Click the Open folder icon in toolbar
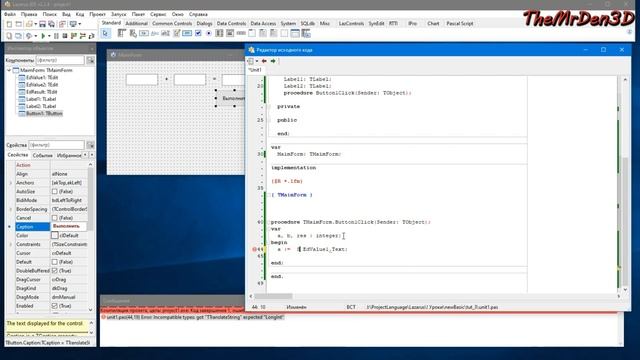 [29, 24]
